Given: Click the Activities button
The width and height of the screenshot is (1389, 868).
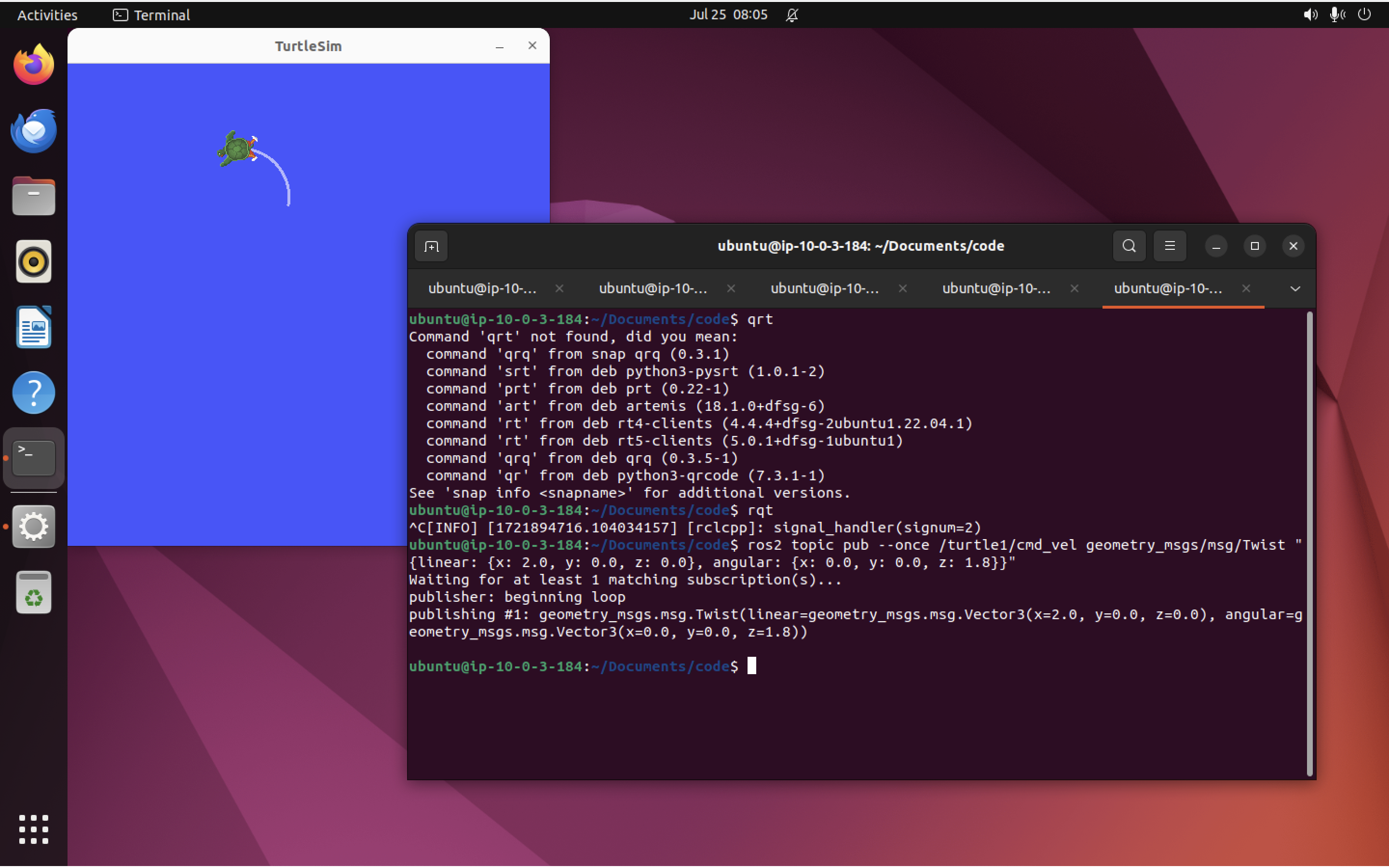Looking at the screenshot, I should tap(47, 15).
